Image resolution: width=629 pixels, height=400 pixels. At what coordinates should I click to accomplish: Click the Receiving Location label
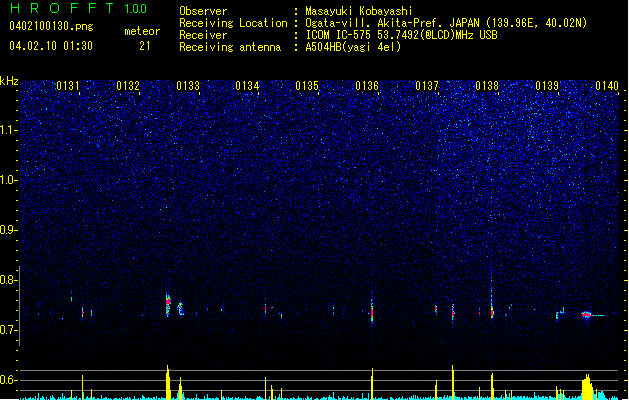(233, 23)
